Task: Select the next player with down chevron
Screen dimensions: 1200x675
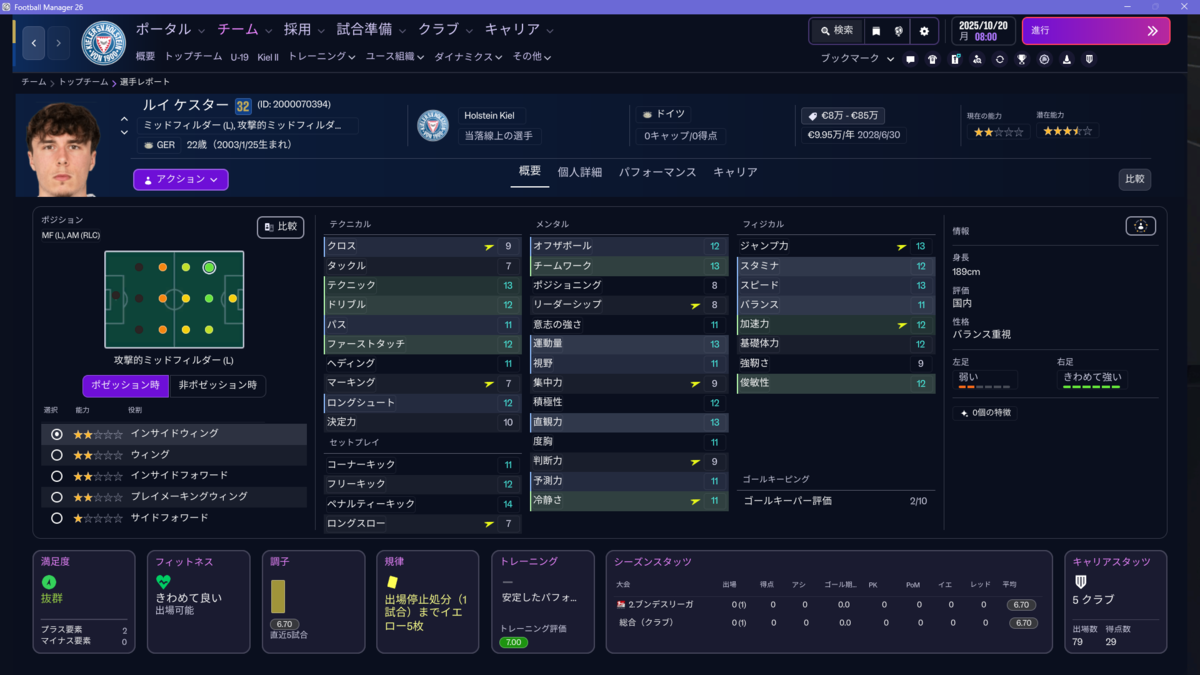Action: coord(124,132)
